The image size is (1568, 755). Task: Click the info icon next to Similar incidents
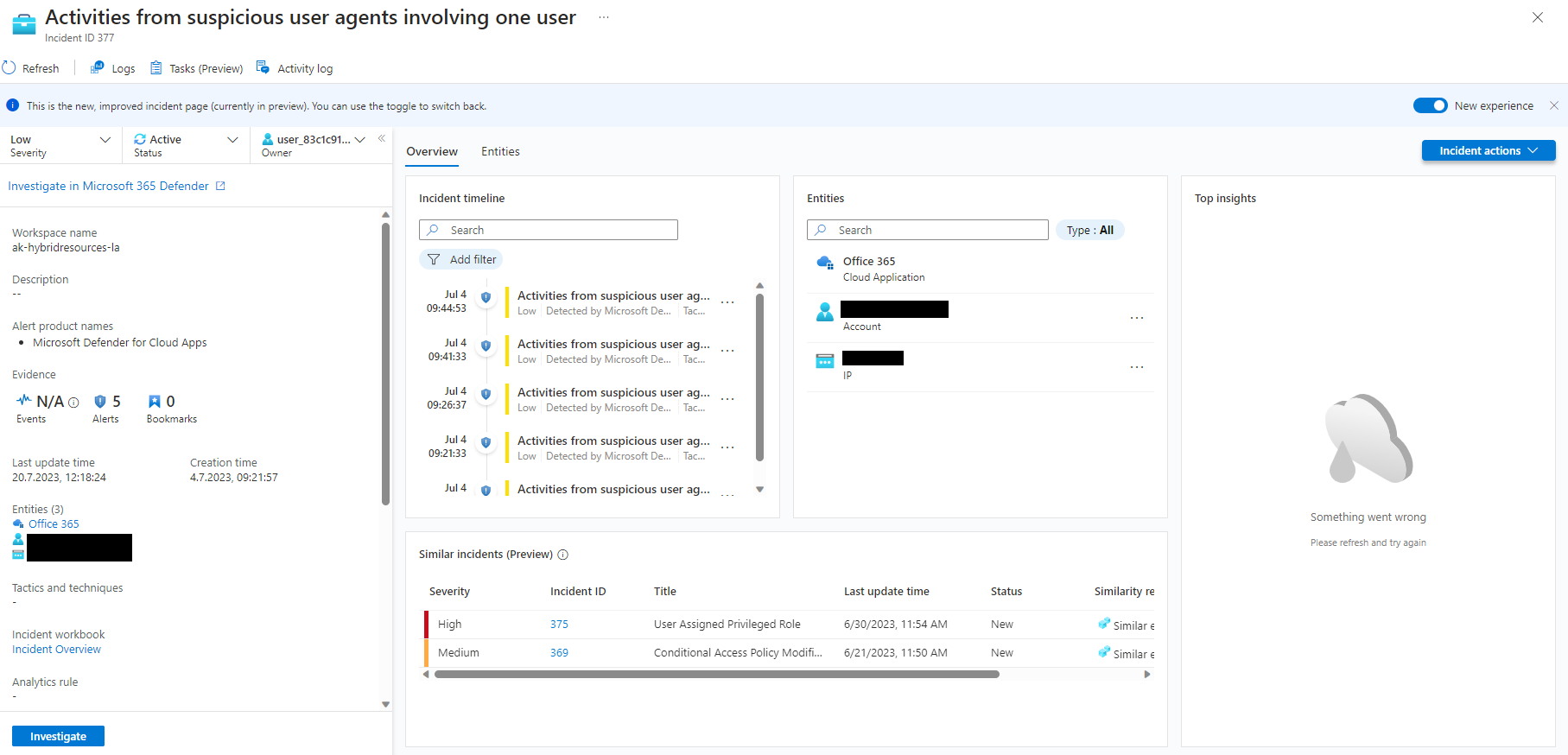coord(563,555)
